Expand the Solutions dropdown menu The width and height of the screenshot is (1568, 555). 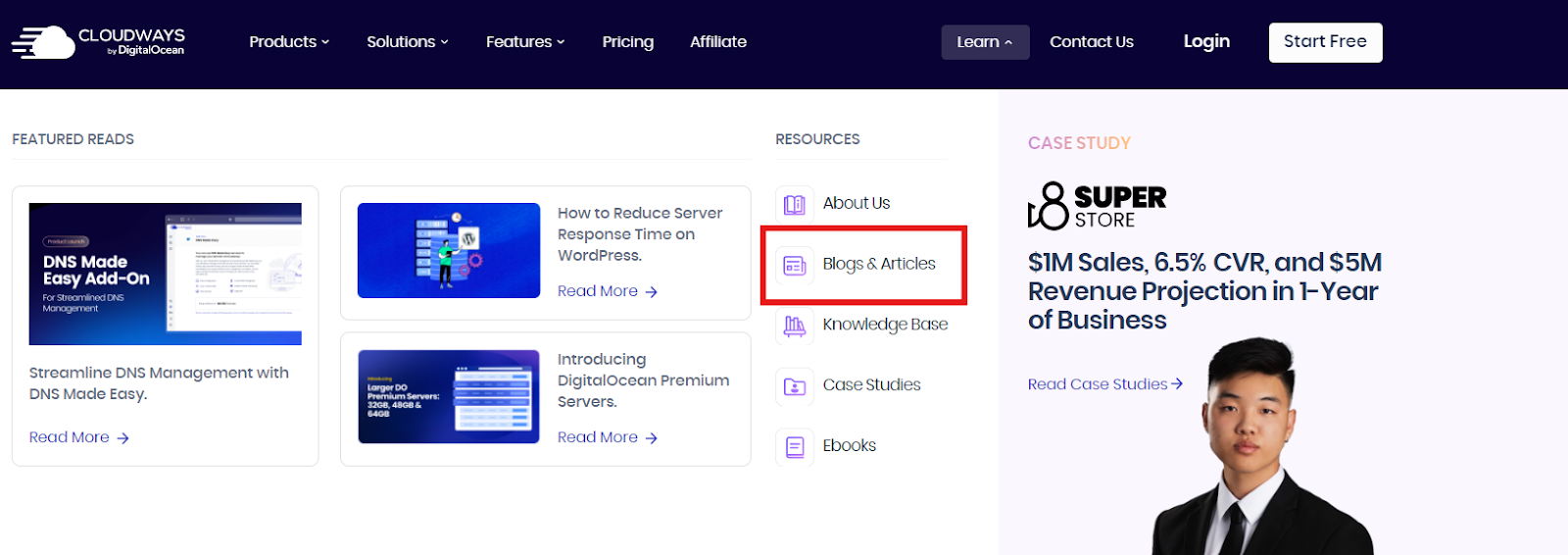click(408, 41)
